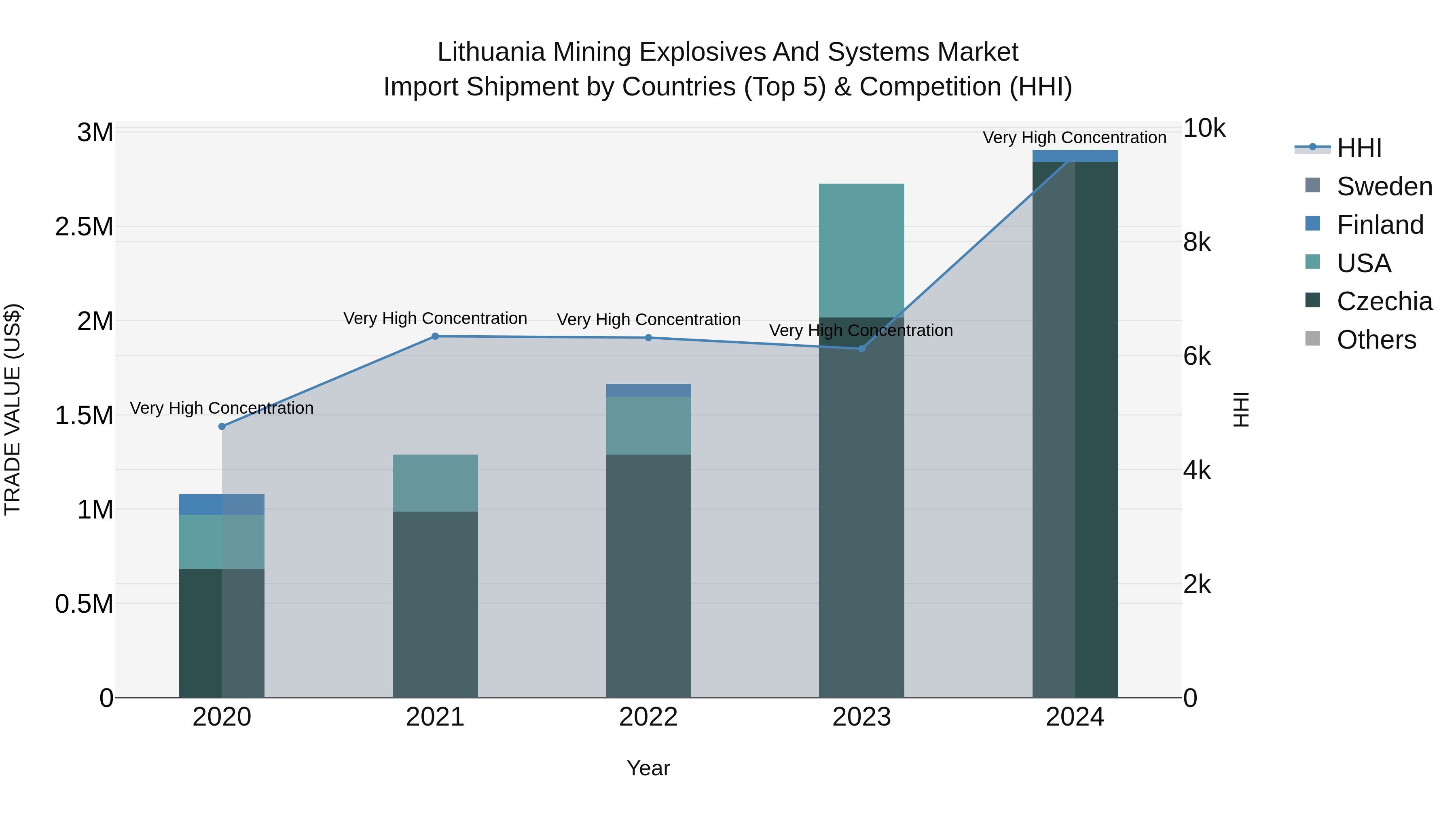
Task: Click the Year x-axis title
Action: tap(648, 769)
